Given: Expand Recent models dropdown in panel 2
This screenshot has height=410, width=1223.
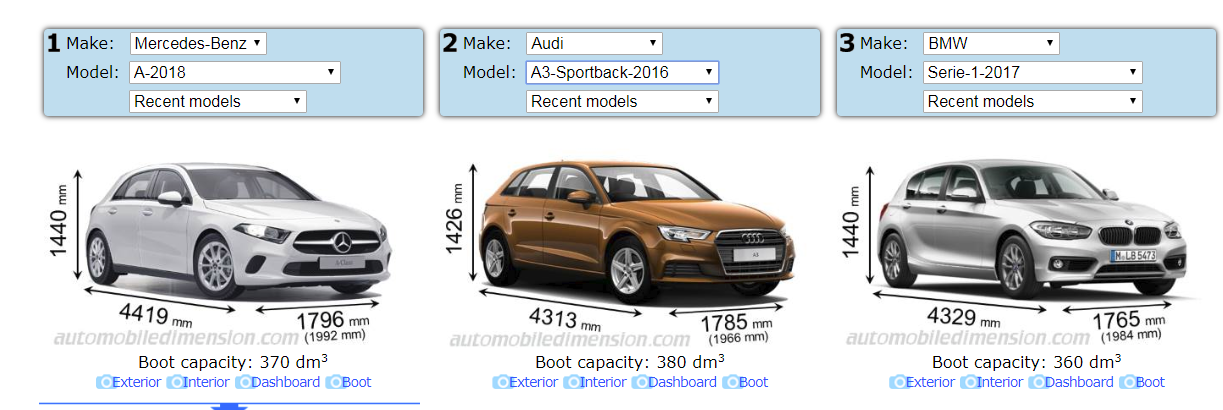Looking at the screenshot, I should (622, 101).
